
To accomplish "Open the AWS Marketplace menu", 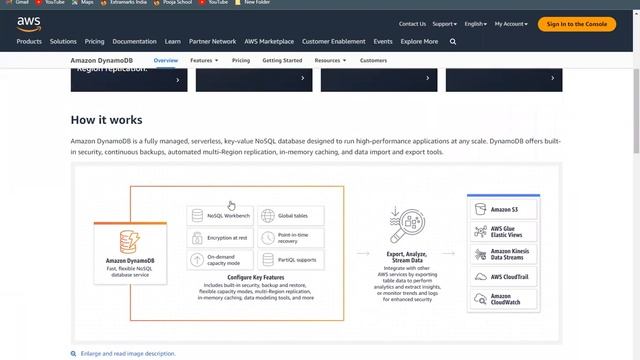I will pos(269,42).
